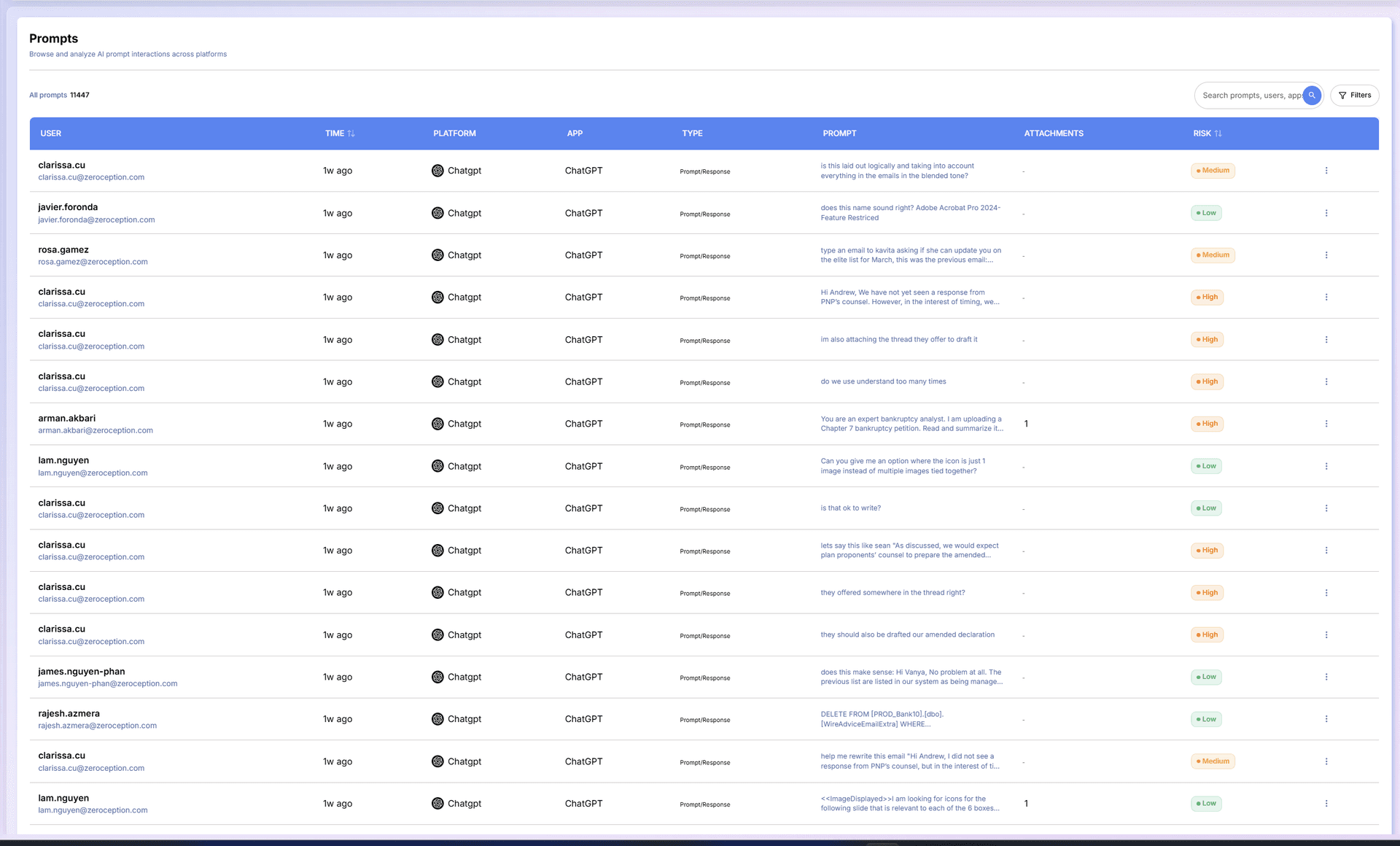Click High risk badge in arman.akbari row
Image resolution: width=1400 pixels, height=846 pixels.
1207,424
